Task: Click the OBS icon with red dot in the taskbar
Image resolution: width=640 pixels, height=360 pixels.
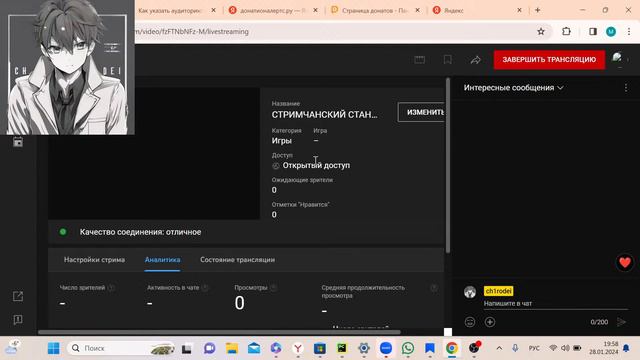Action: pos(474,347)
